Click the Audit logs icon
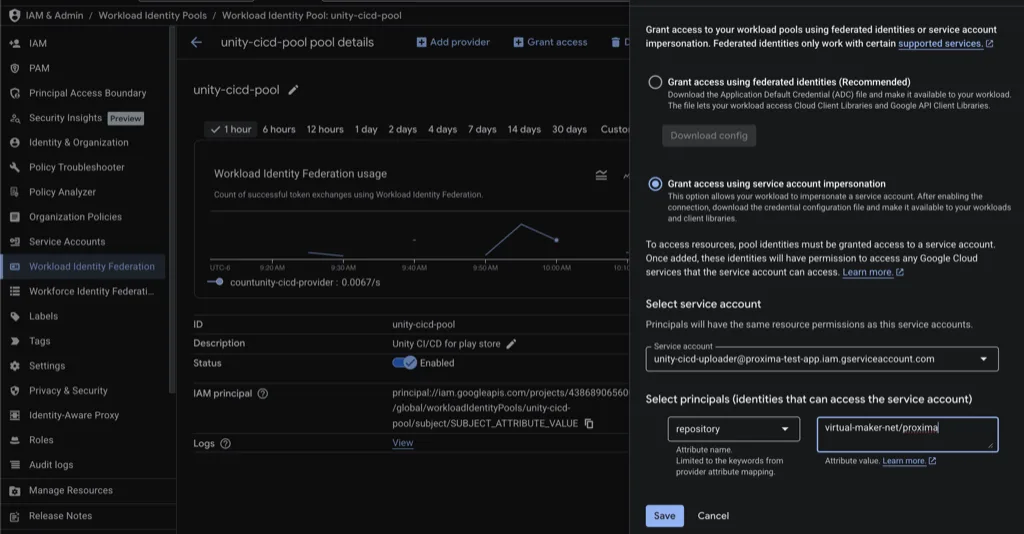Image resolution: width=1024 pixels, height=534 pixels. (14, 465)
